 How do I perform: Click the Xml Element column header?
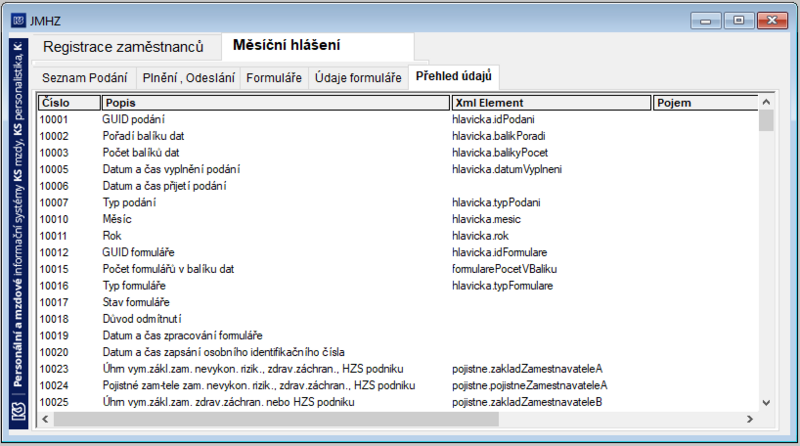552,103
